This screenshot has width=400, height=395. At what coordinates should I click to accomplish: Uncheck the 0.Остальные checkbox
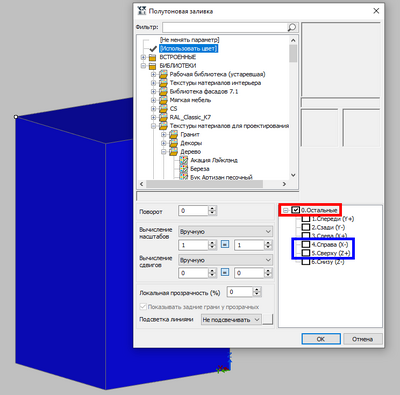tap(296, 210)
